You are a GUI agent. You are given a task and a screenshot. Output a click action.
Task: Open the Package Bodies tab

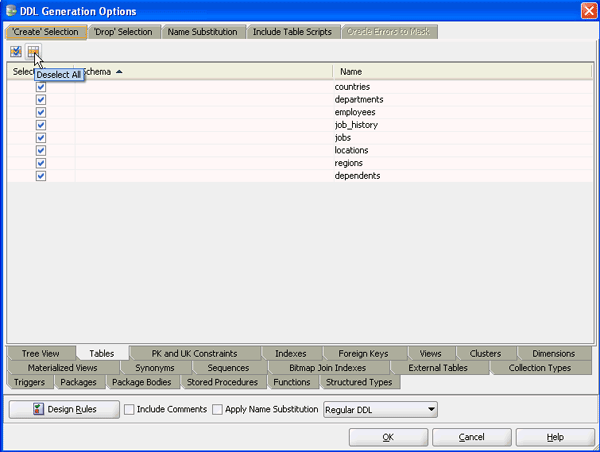click(142, 382)
